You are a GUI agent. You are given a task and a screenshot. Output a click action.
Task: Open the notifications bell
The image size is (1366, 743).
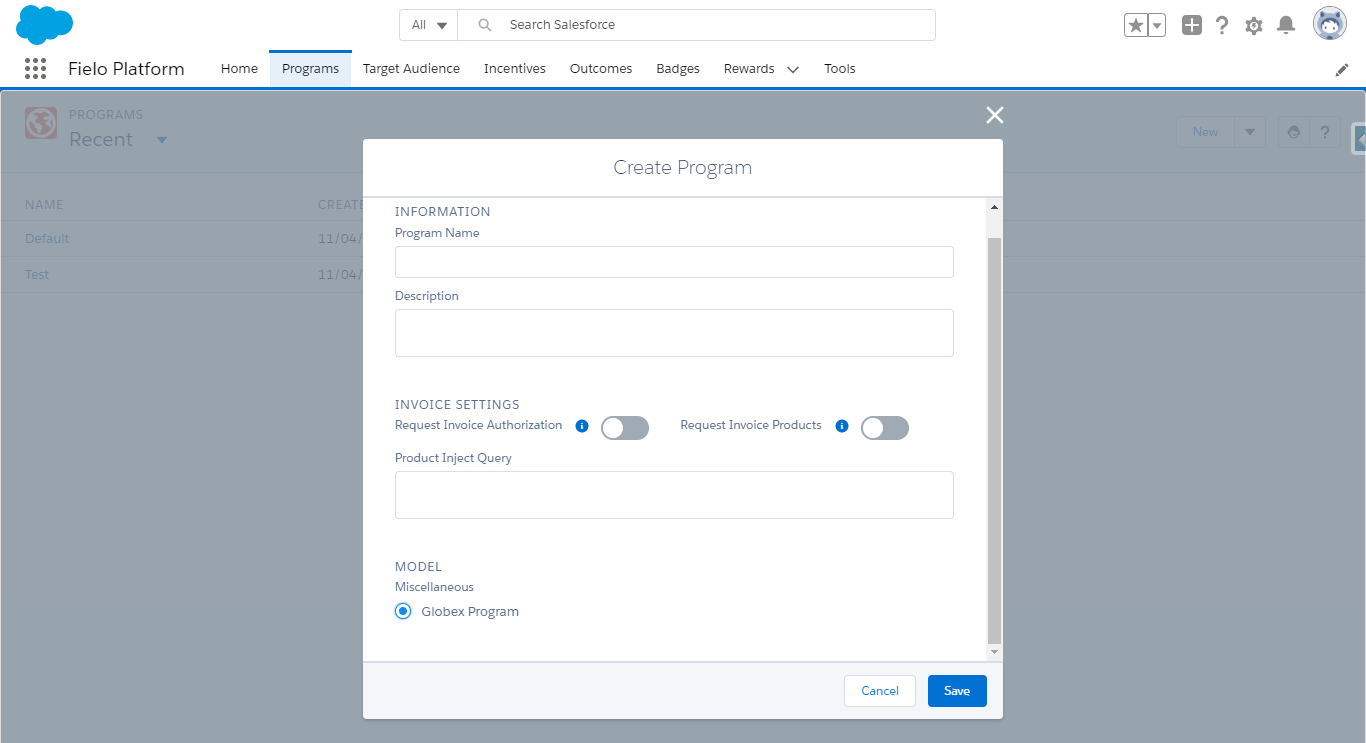1286,25
